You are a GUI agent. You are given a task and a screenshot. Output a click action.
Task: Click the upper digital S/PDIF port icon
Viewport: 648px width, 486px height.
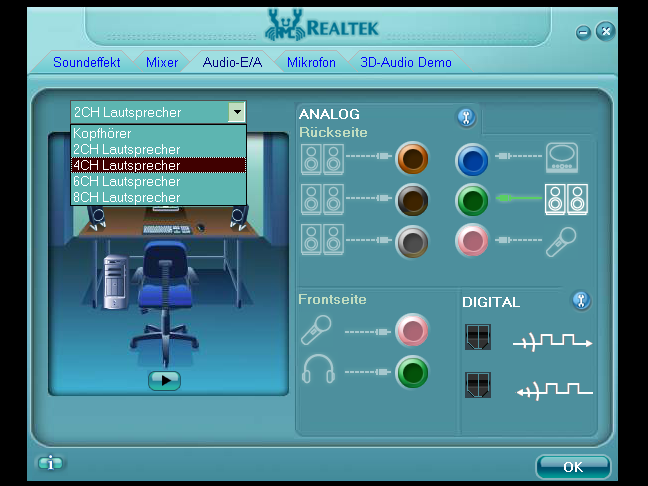(x=478, y=337)
